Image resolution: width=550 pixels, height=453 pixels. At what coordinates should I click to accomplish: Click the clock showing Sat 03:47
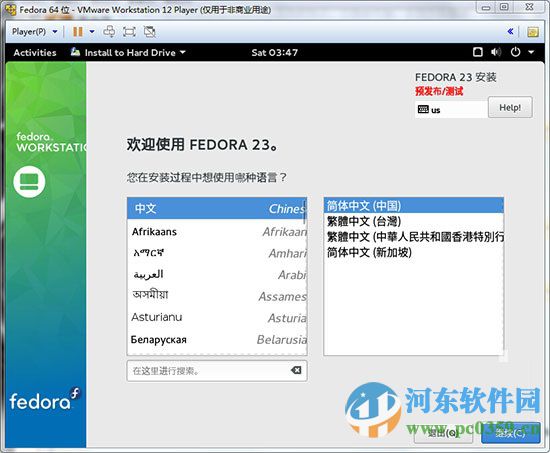[275, 53]
